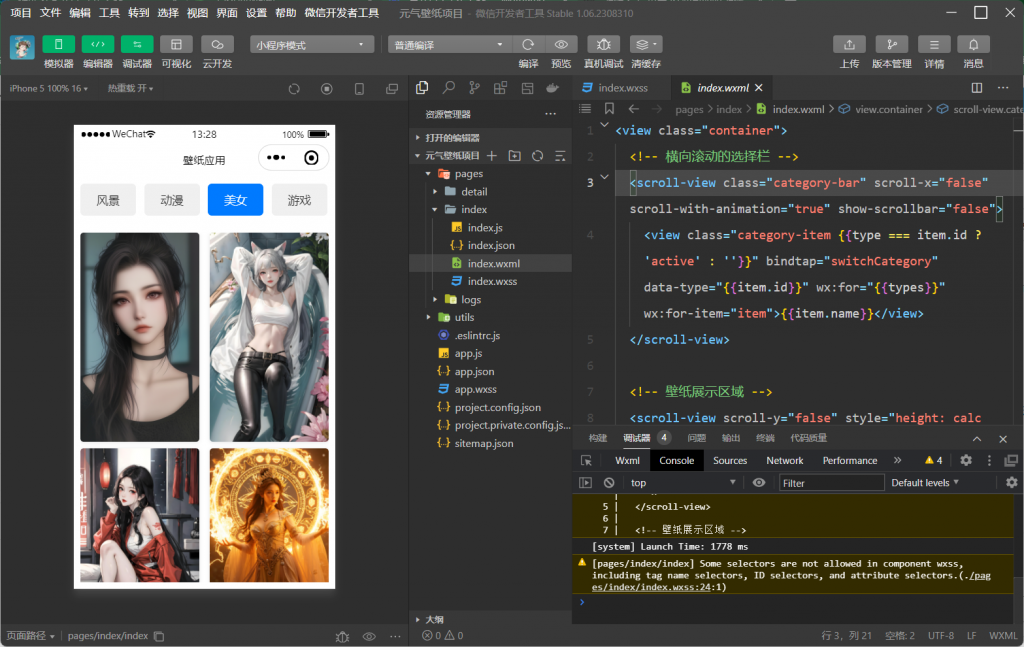Screen dimensions: 1024x647
Task: Click the 上传 upload icon
Action: 849,45
